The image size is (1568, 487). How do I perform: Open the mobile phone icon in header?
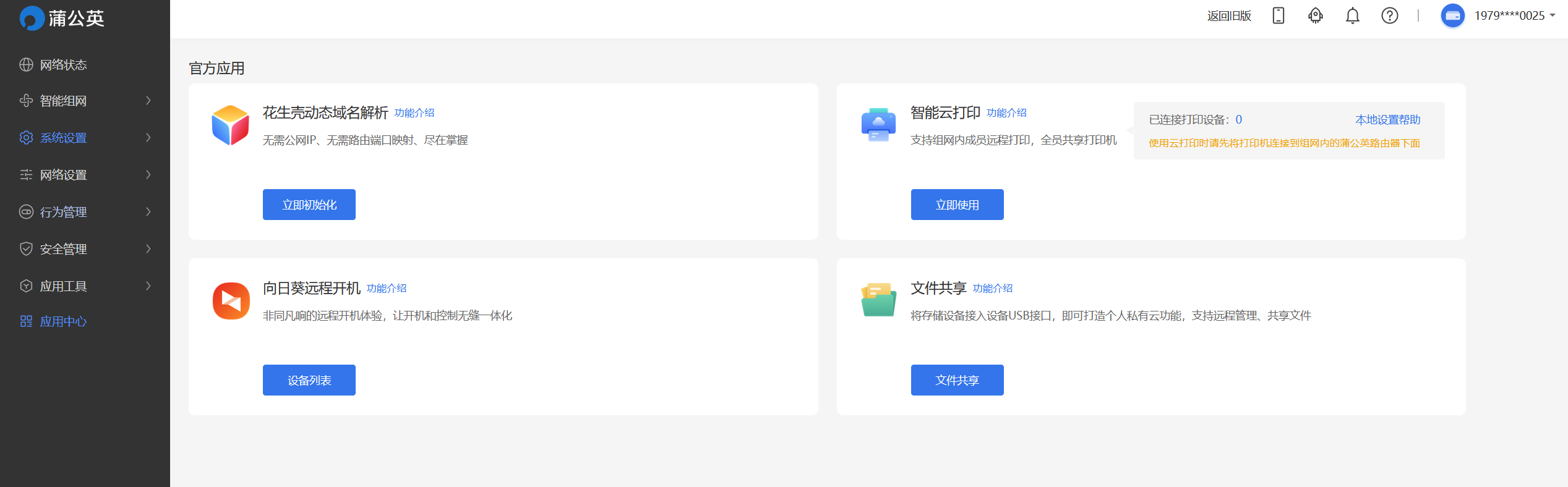[x=1279, y=15]
